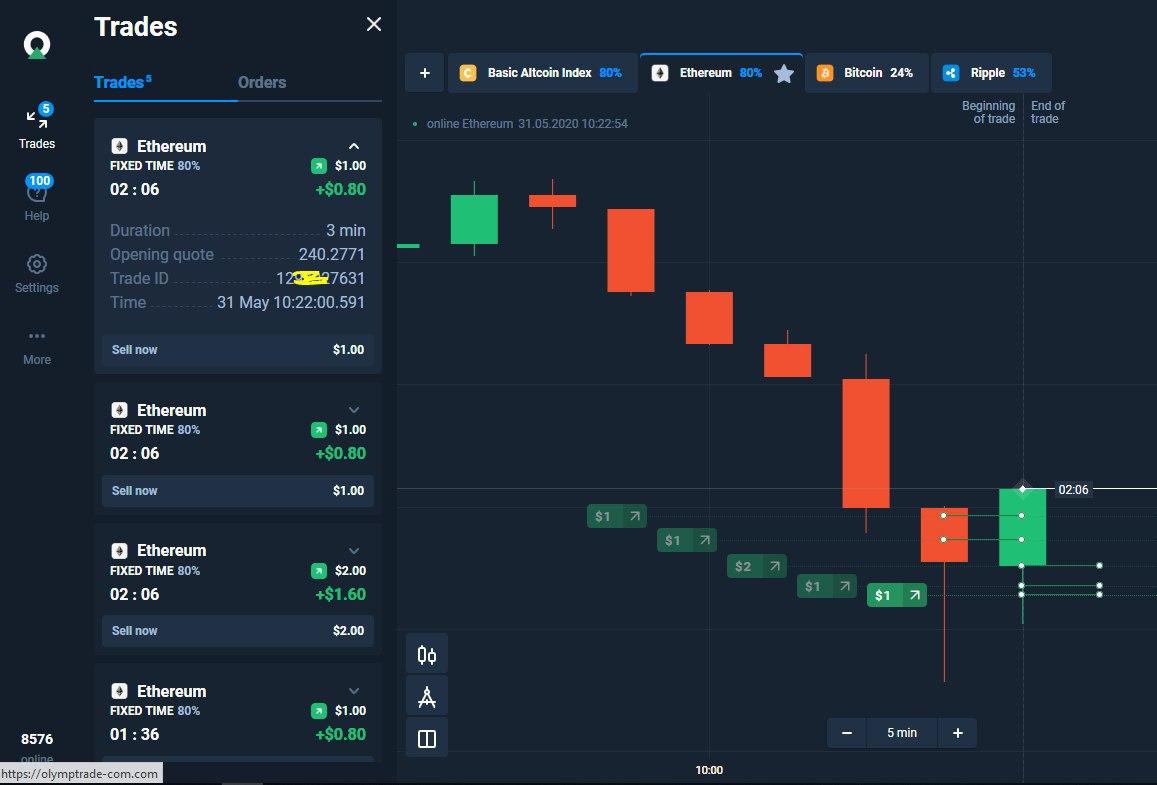The width and height of the screenshot is (1157, 785).
Task: Click the bright green $1 trade marker
Action: point(897,595)
